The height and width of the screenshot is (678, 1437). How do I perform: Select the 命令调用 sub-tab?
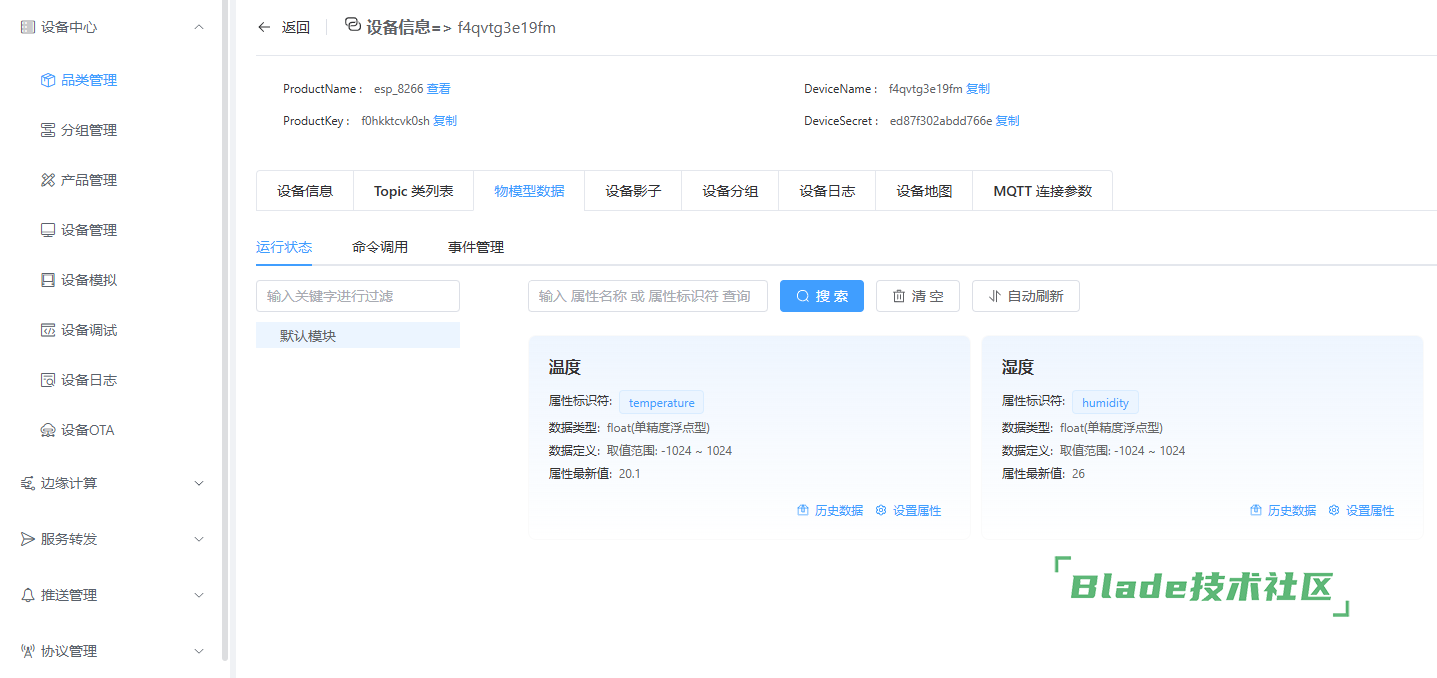coord(380,247)
